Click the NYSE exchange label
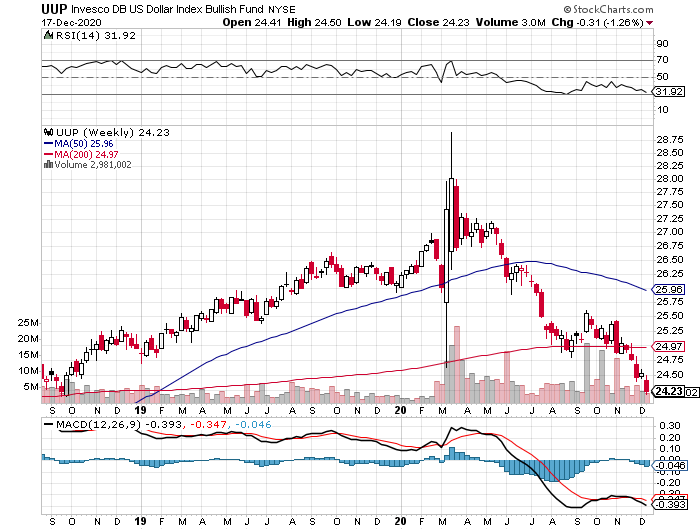 (x=282, y=9)
